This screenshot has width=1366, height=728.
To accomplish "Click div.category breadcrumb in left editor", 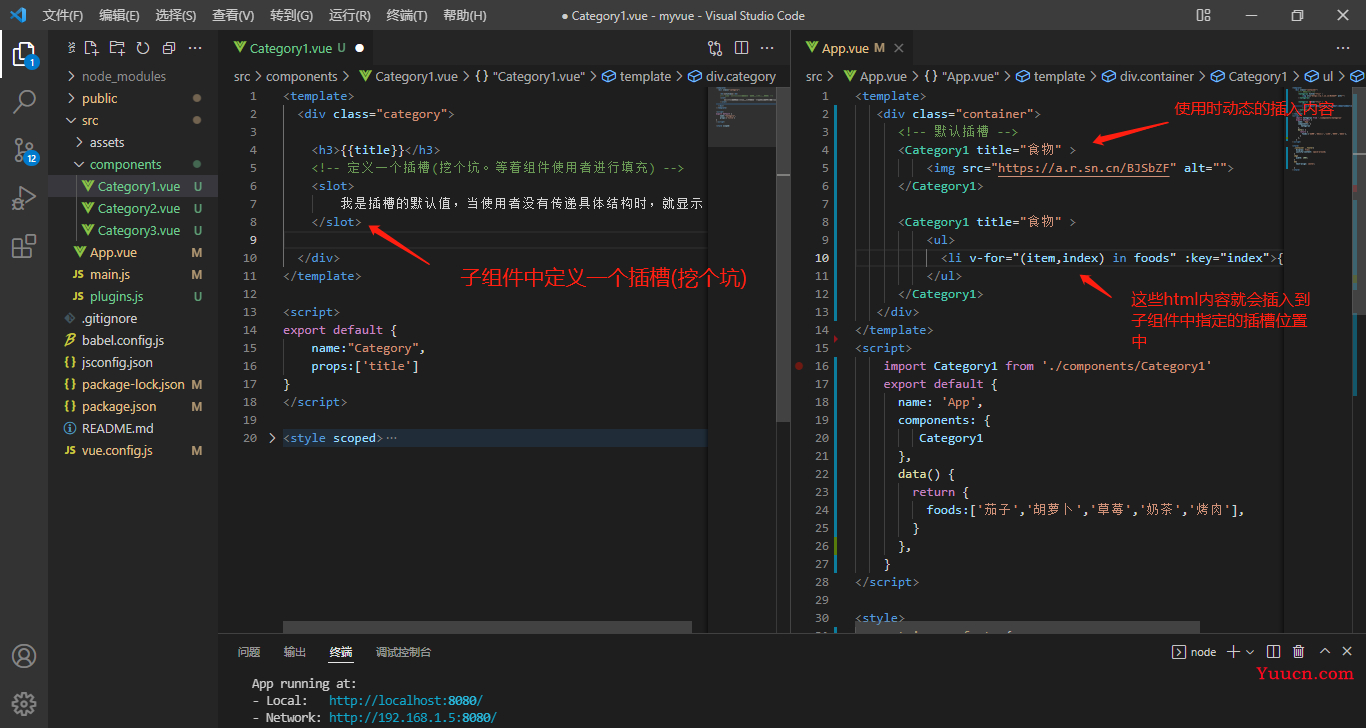I will point(732,76).
